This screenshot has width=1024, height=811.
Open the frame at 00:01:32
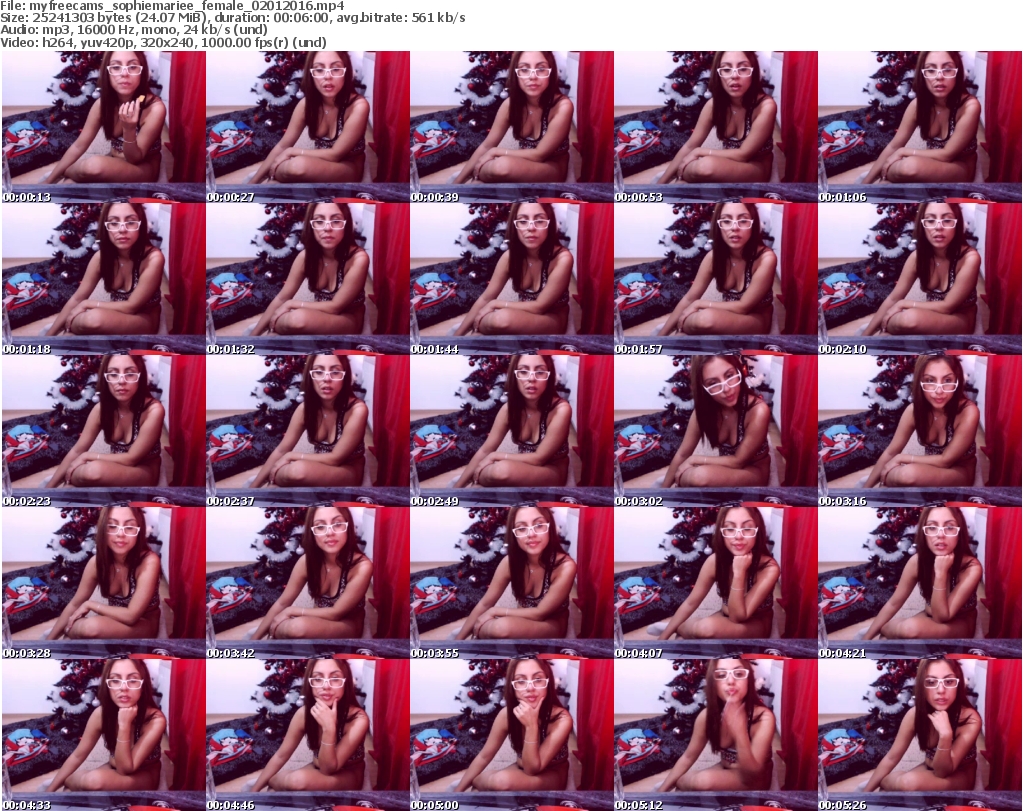click(308, 279)
